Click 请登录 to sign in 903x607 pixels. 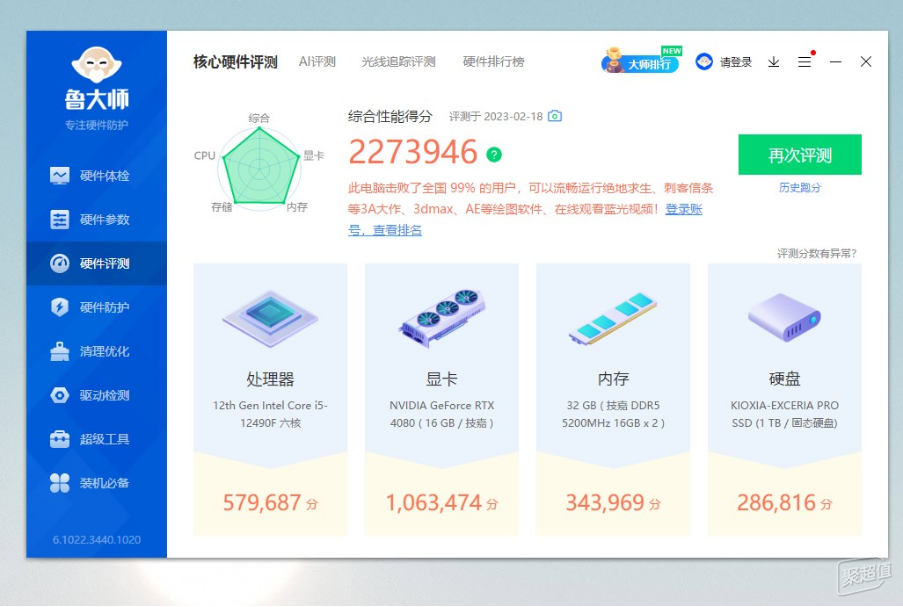pyautogui.click(x=735, y=62)
